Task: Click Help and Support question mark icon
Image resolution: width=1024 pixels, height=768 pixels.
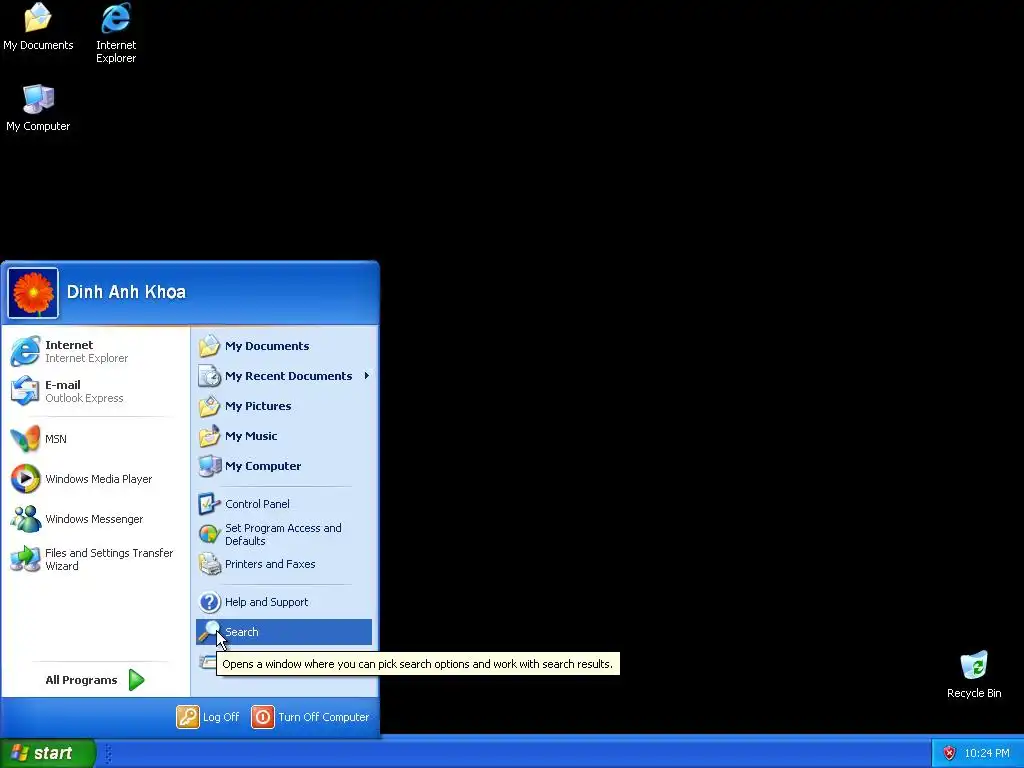Action: coord(210,602)
